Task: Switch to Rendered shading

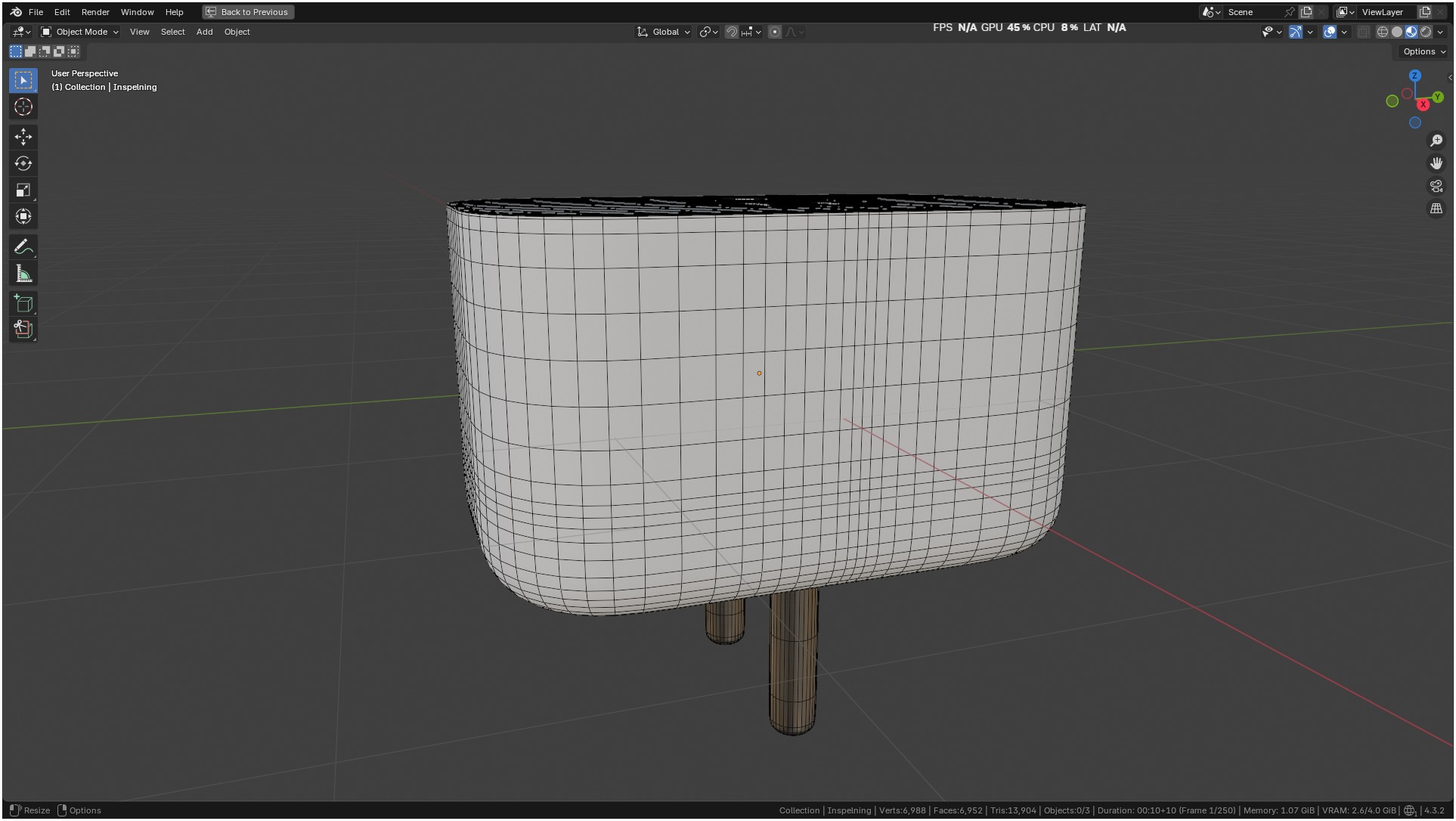Action: (x=1426, y=32)
